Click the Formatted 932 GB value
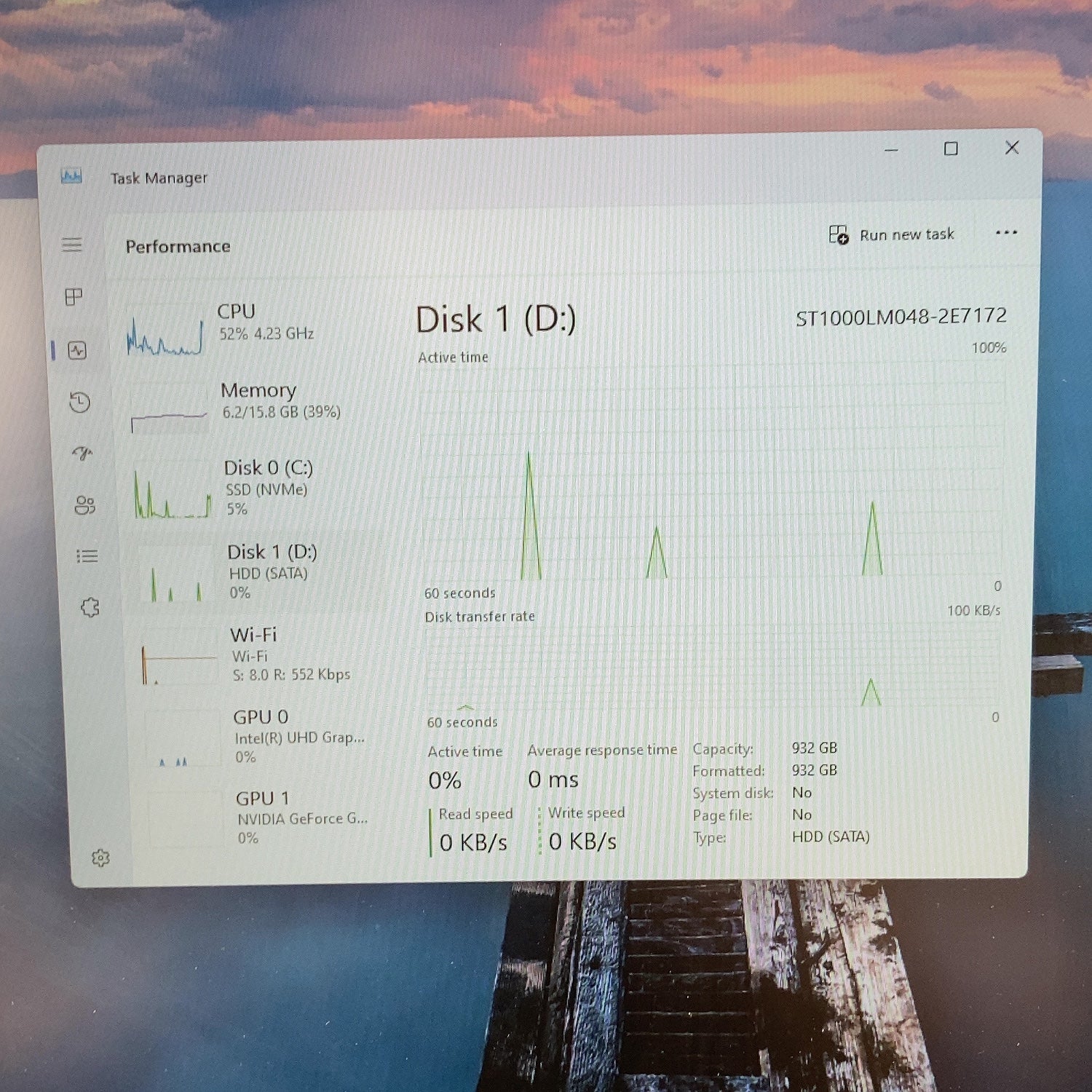This screenshot has width=1092, height=1092. [x=815, y=770]
